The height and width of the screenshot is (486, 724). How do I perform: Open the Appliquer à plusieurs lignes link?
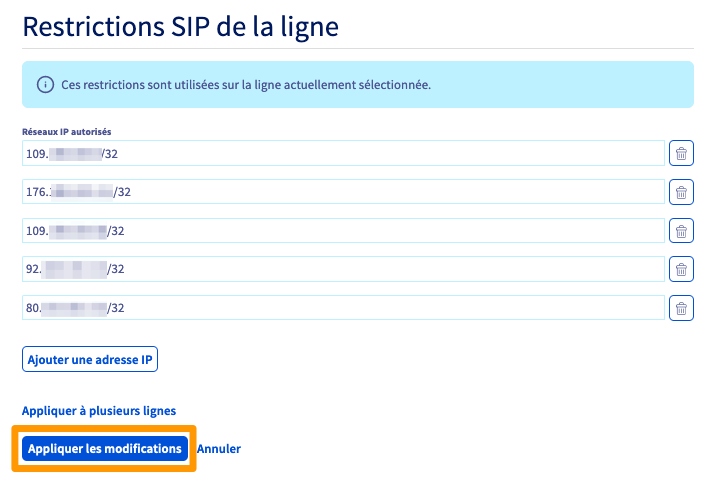coord(99,410)
